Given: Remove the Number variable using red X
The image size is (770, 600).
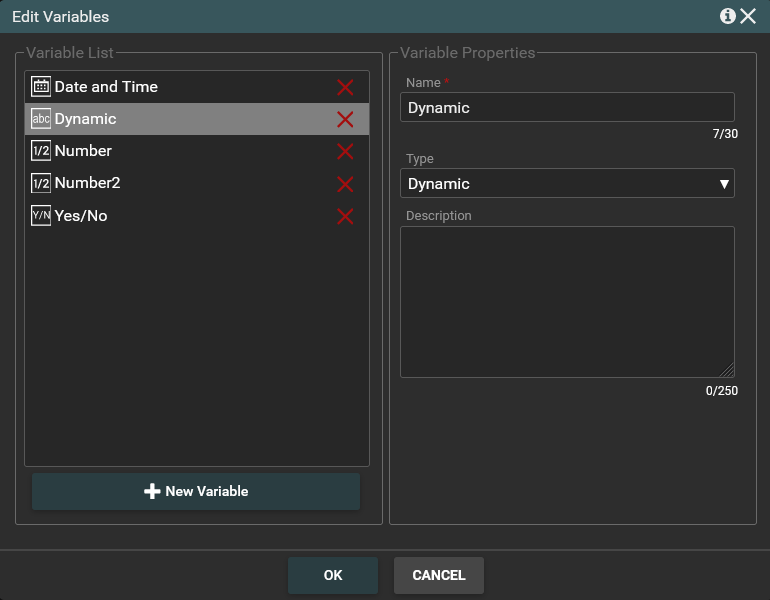Looking at the screenshot, I should click(345, 152).
